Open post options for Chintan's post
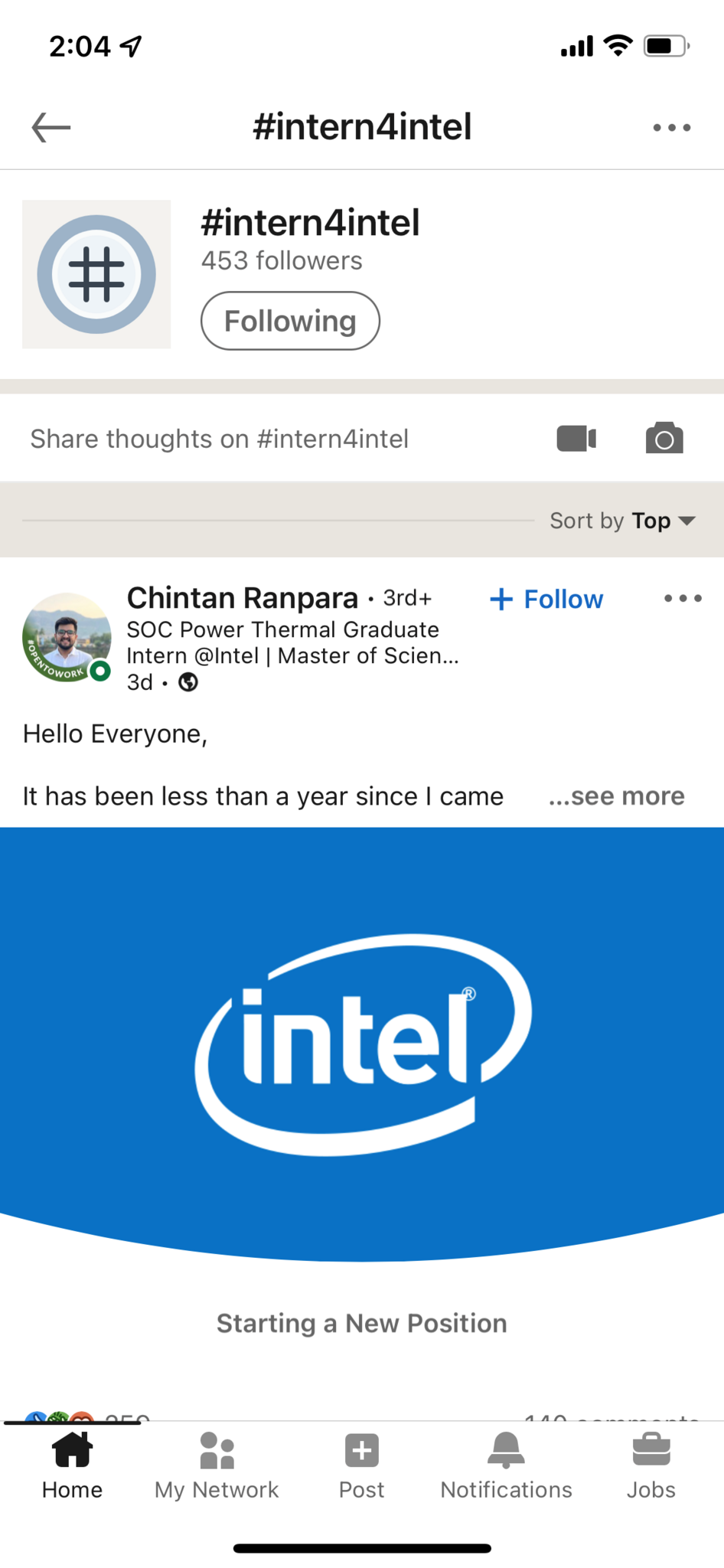 point(683,599)
